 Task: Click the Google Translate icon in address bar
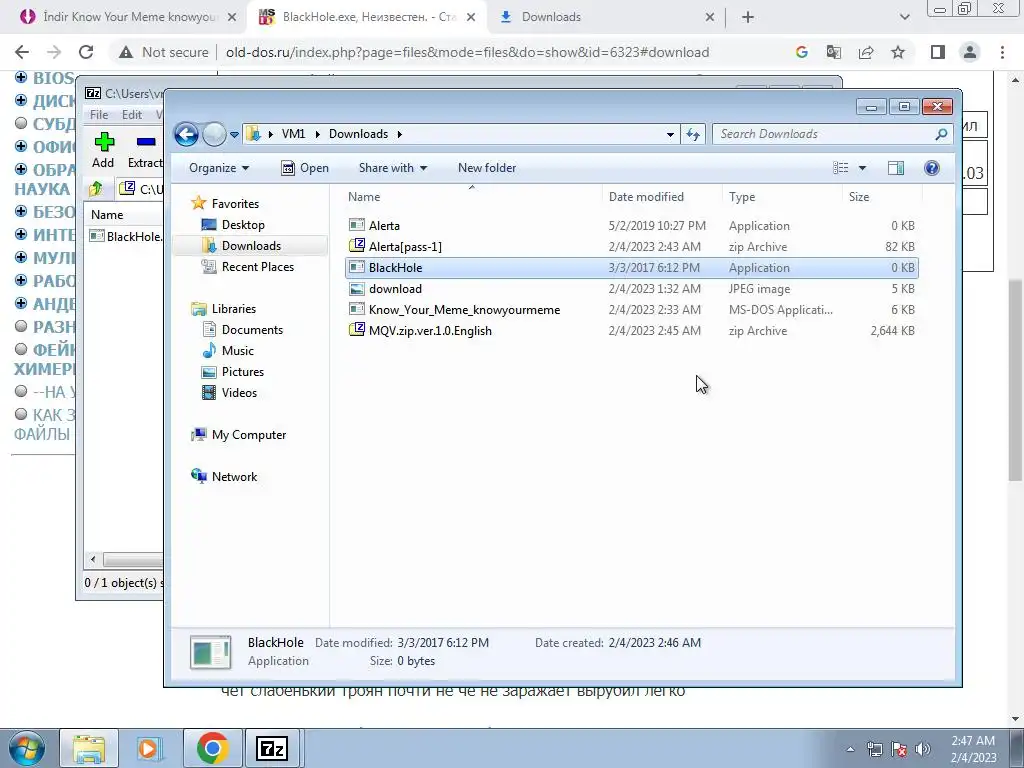pyautogui.click(x=834, y=52)
